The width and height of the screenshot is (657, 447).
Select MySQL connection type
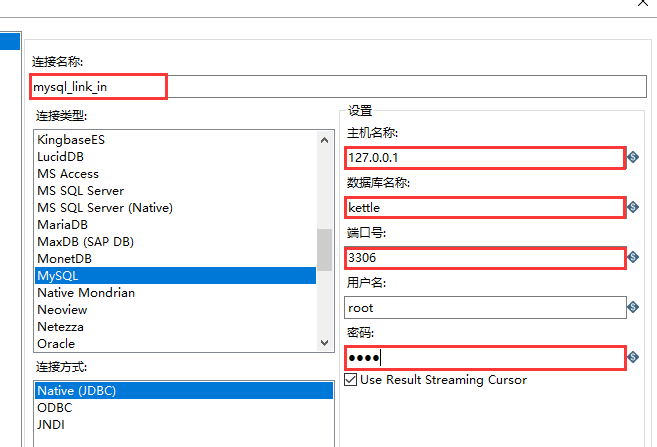tap(176, 276)
